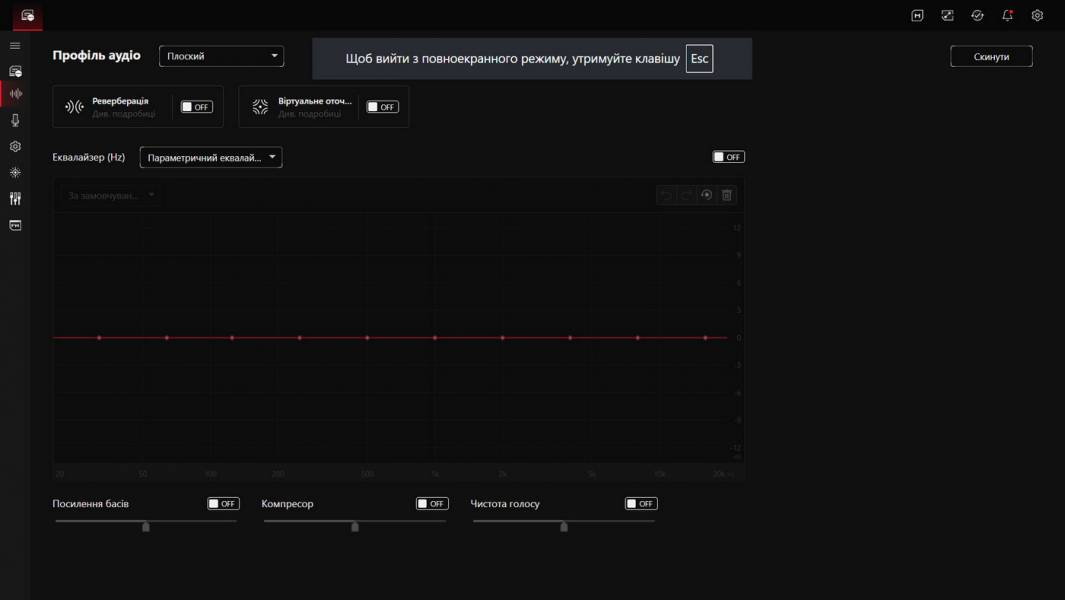Select the audio waveform sidebar icon
Screen dimensions: 1065x600
click(x=16, y=94)
